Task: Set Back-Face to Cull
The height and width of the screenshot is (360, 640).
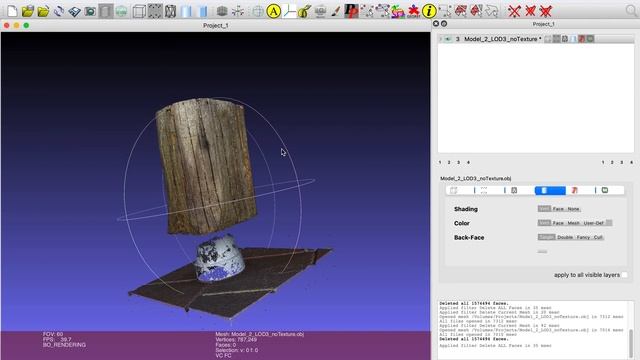Action: click(x=598, y=238)
